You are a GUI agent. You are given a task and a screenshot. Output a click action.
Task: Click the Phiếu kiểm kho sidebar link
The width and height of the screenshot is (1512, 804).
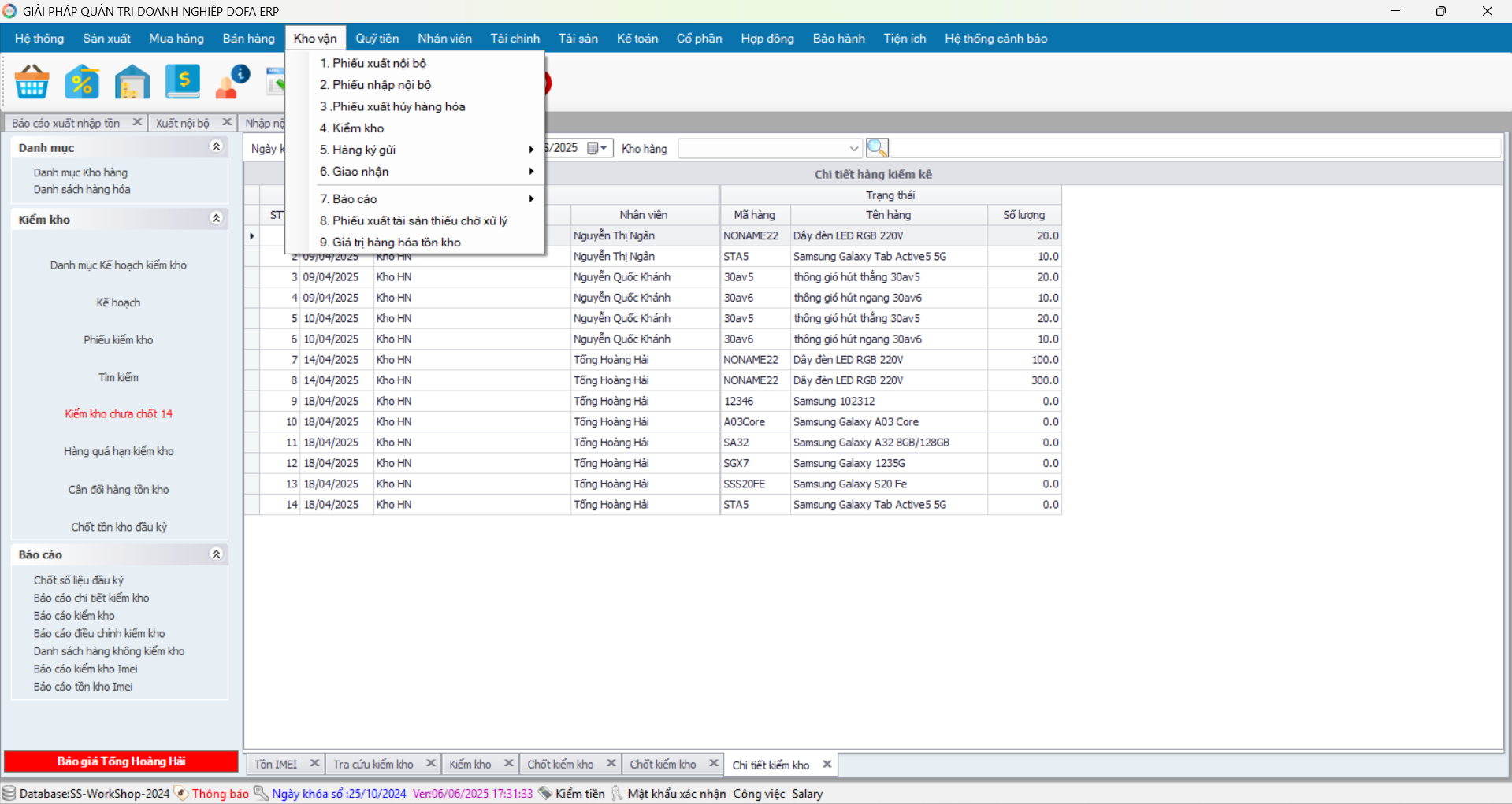click(x=118, y=340)
